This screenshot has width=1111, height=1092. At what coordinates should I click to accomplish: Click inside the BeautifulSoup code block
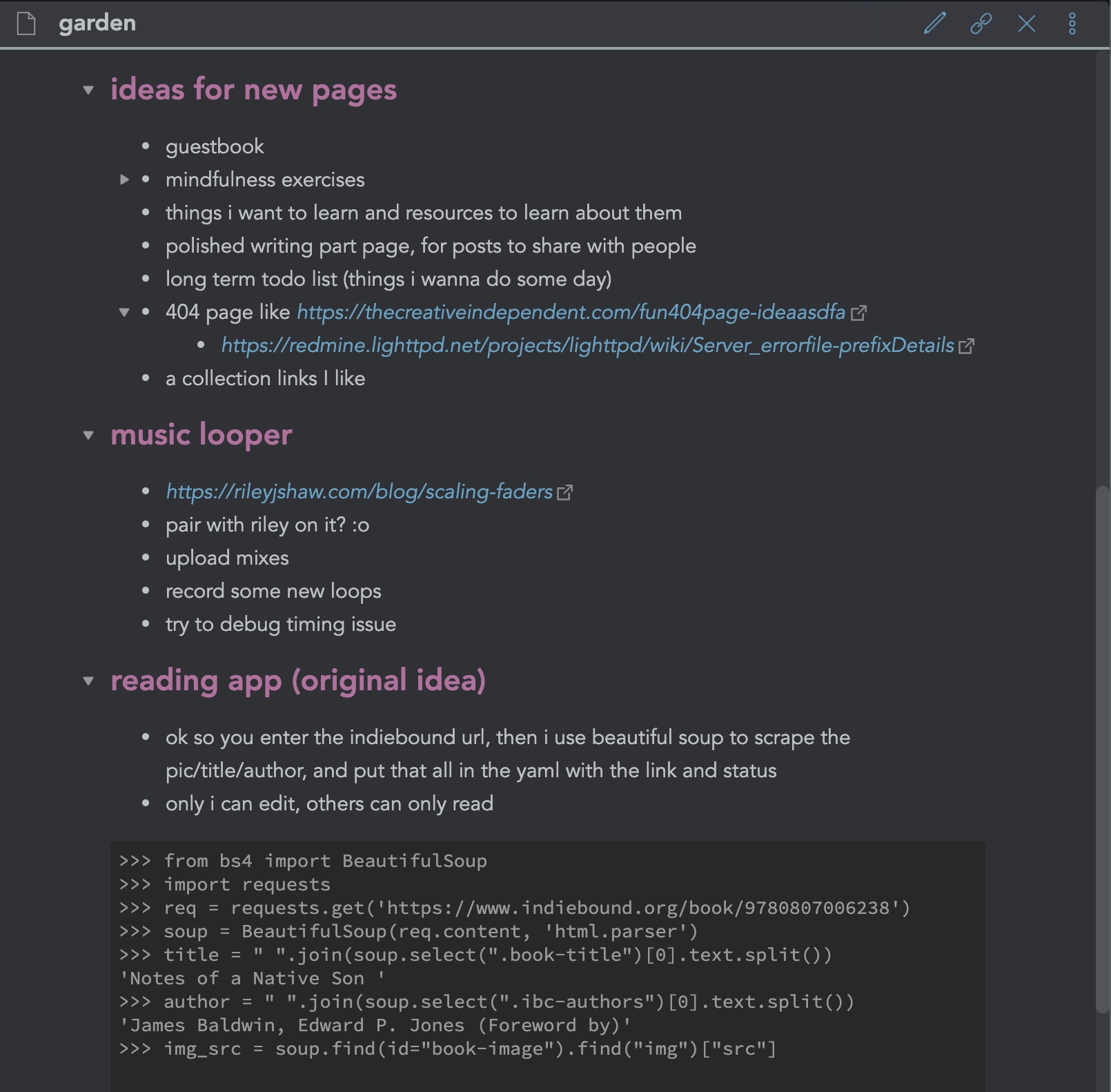pyautogui.click(x=547, y=966)
